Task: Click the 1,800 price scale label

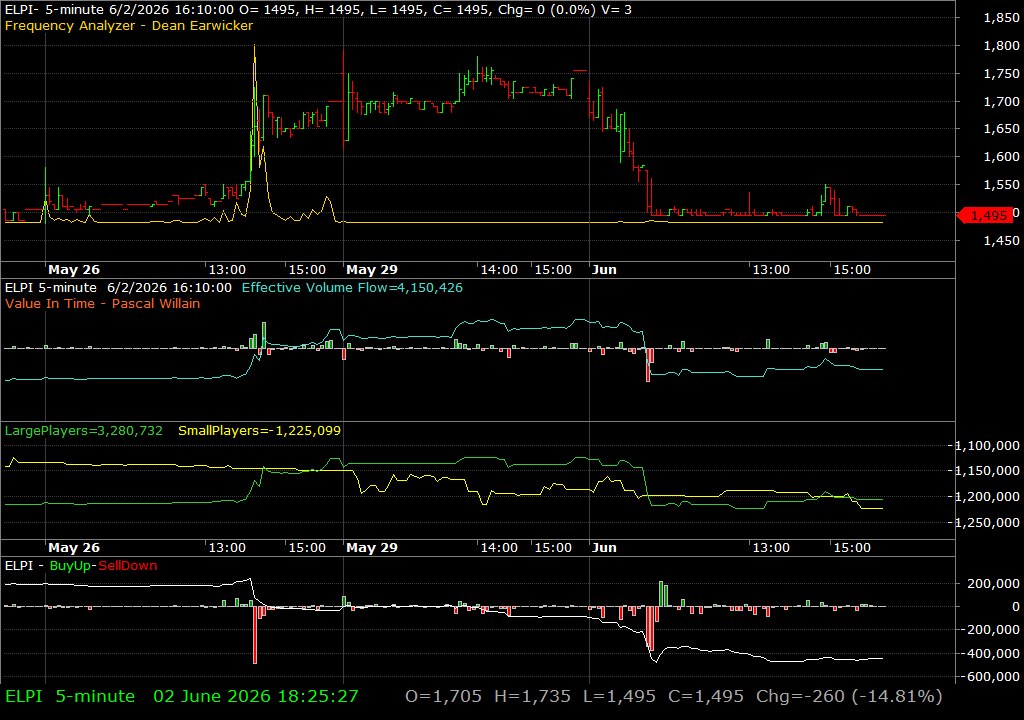Action: 1001,46
